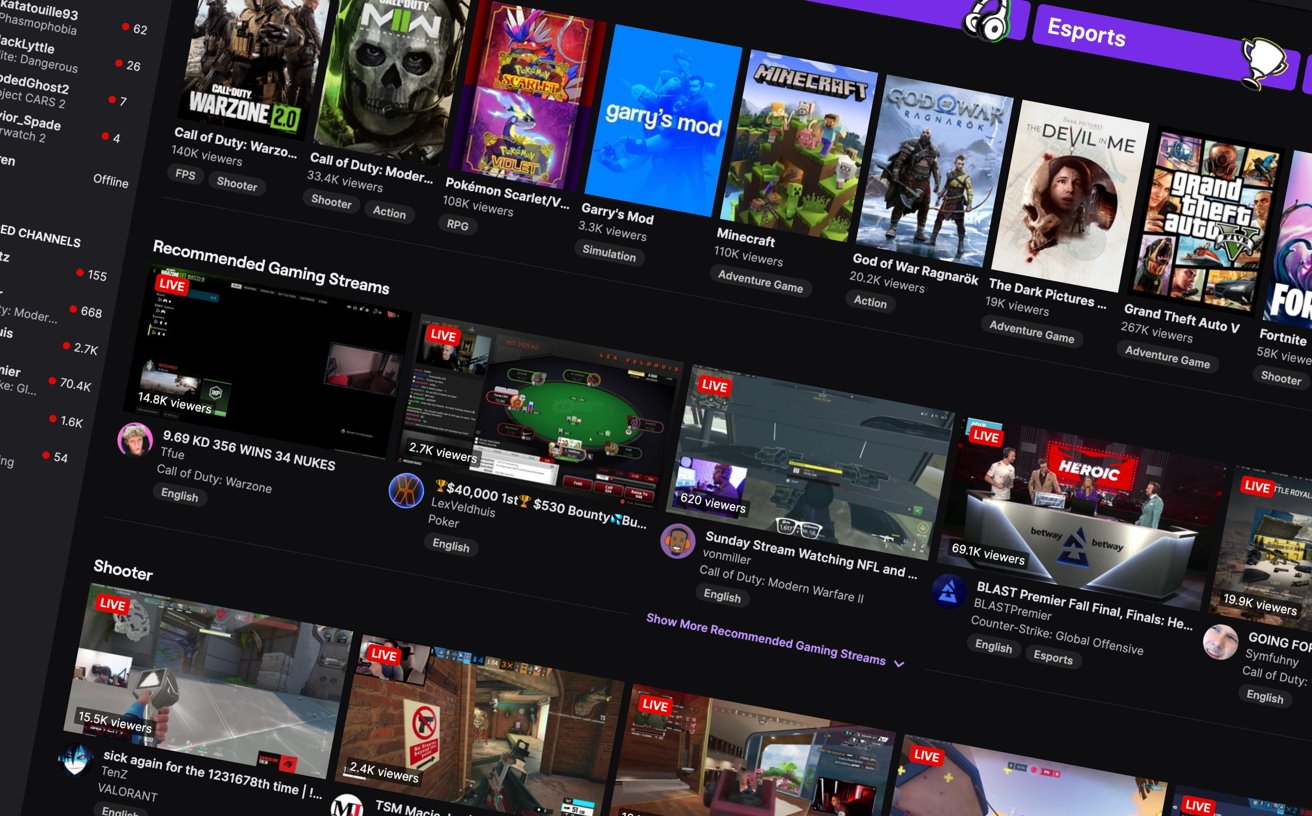Click Tfue's channel avatar
Viewport: 1312px width, 816px height.
tap(134, 439)
